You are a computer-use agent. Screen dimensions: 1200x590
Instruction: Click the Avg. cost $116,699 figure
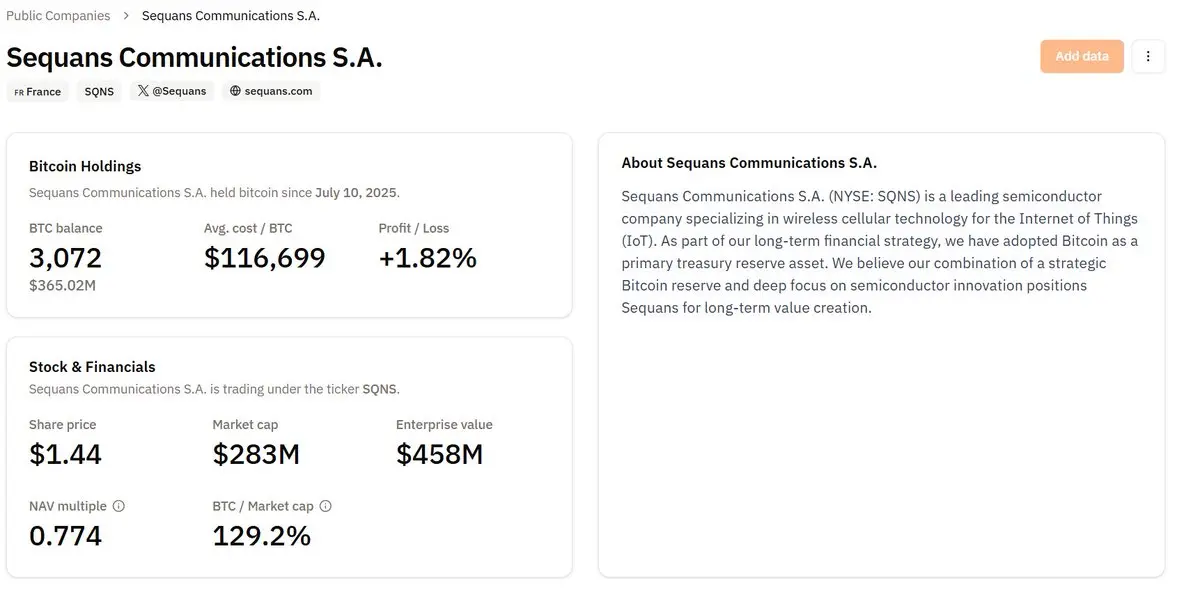(265, 258)
